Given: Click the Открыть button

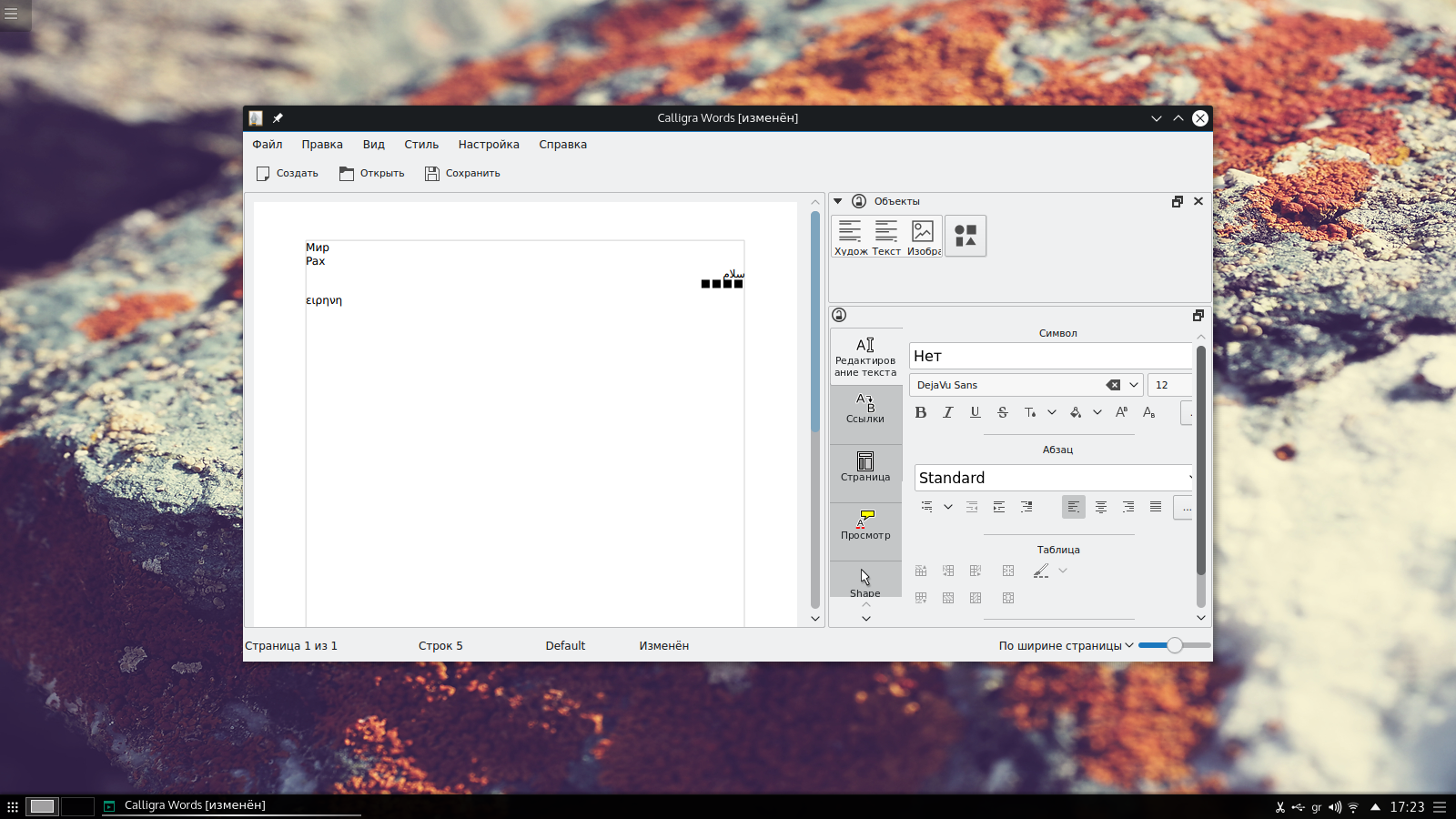Looking at the screenshot, I should (x=372, y=173).
